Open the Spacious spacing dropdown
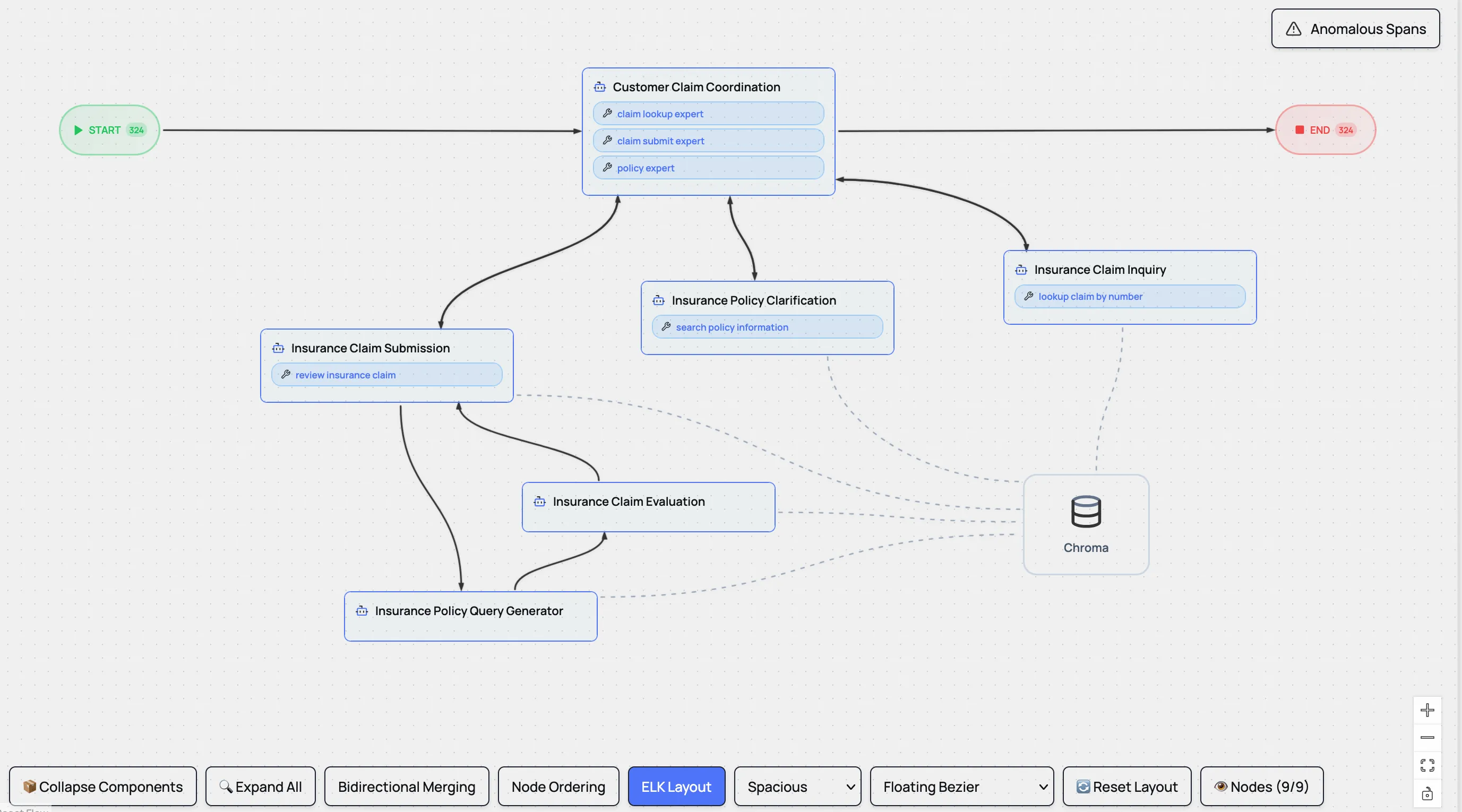 (797, 786)
